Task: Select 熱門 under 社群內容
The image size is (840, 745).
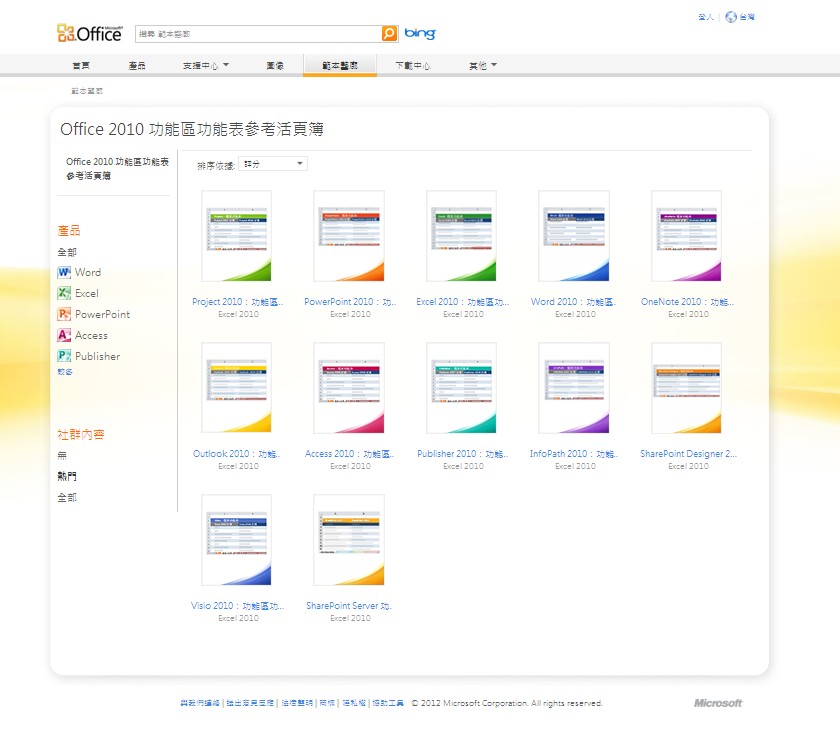Action: pos(67,476)
